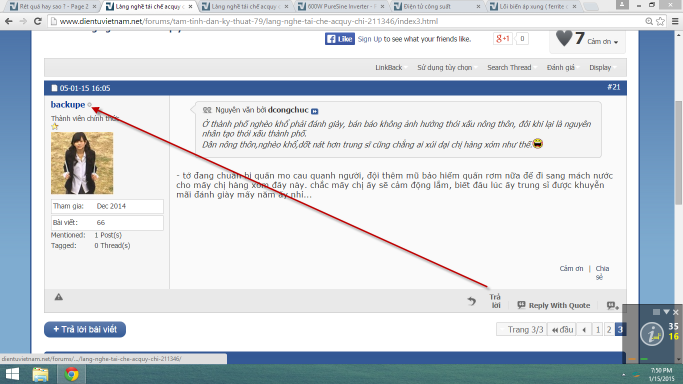
Task: Click the report post warning icon
Action: pyautogui.click(x=58, y=297)
